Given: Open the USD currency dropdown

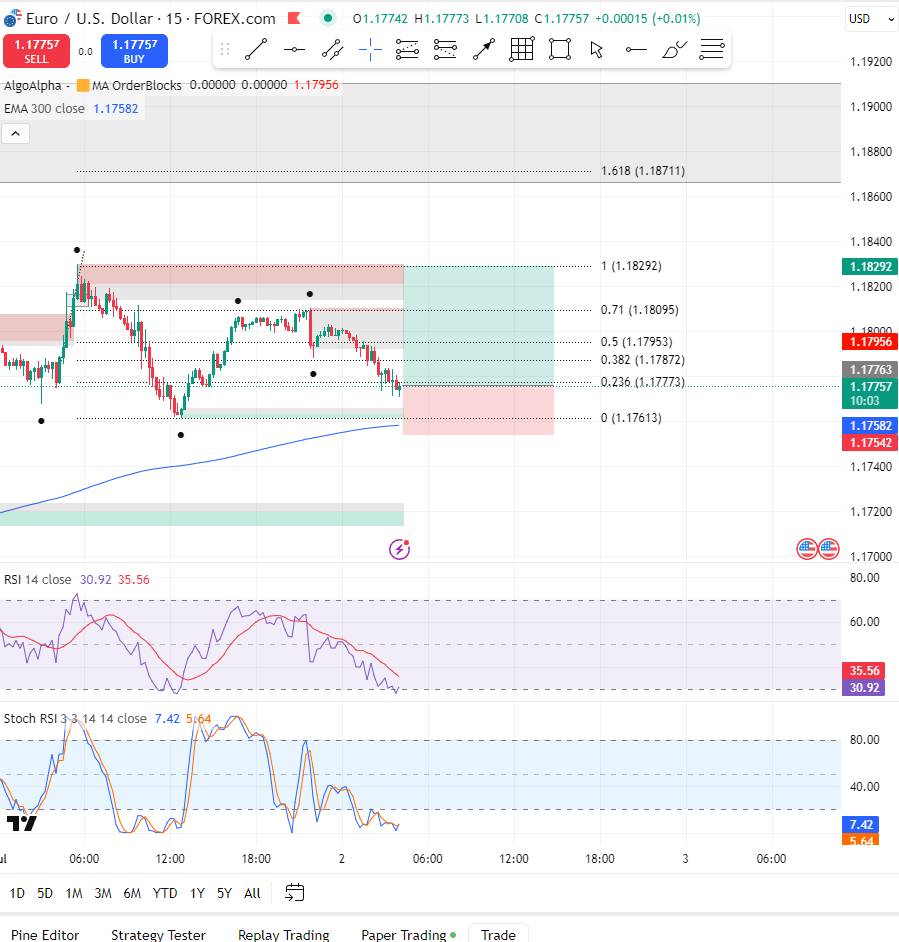Looking at the screenshot, I should click(x=869, y=18).
